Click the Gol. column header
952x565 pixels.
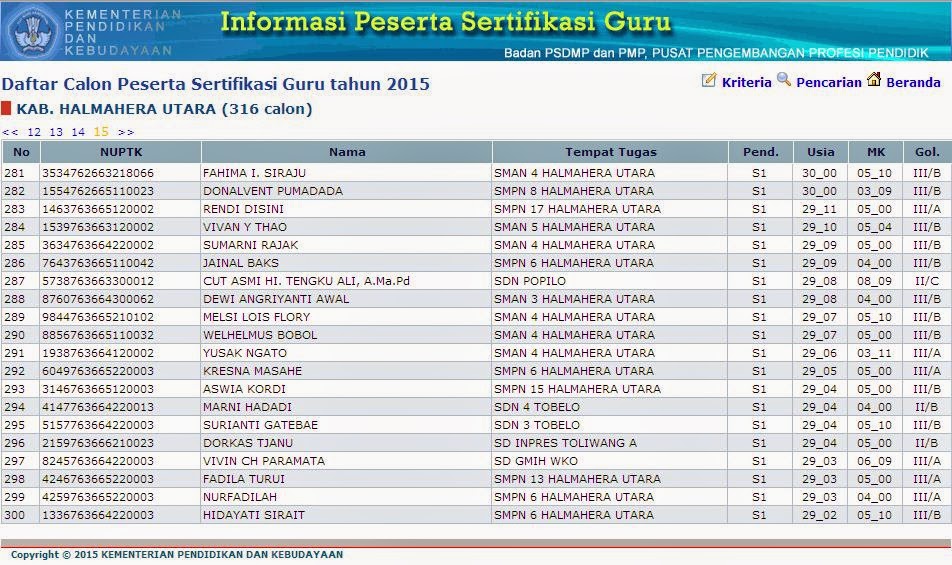[x=927, y=152]
